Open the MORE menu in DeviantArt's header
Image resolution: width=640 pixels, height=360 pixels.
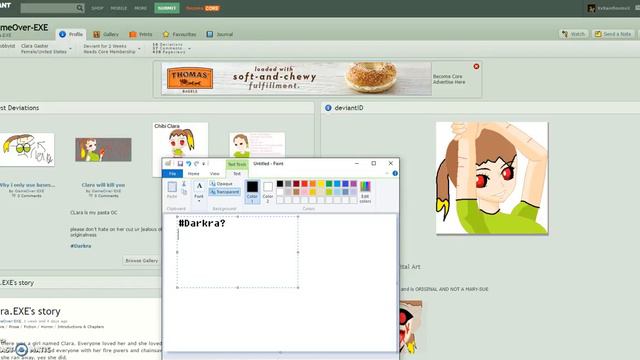point(140,8)
